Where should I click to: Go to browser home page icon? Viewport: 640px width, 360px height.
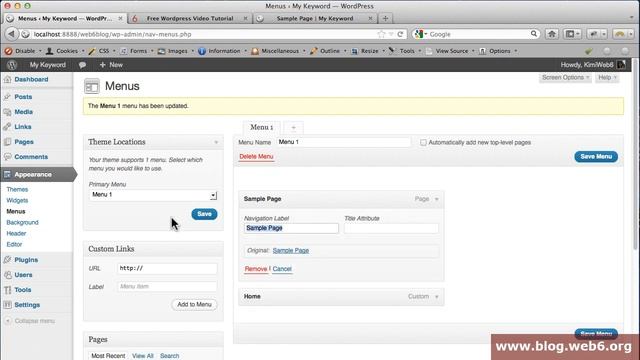552,34
